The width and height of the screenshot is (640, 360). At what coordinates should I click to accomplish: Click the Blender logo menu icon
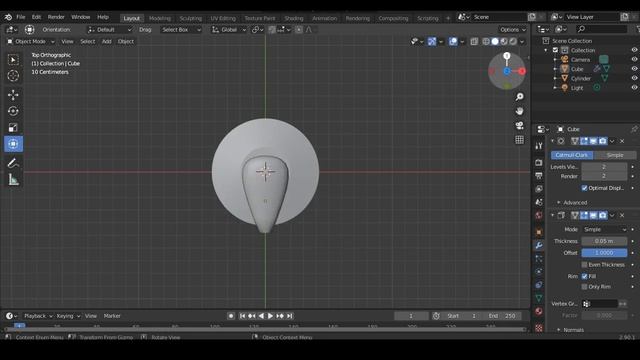click(x=8, y=17)
